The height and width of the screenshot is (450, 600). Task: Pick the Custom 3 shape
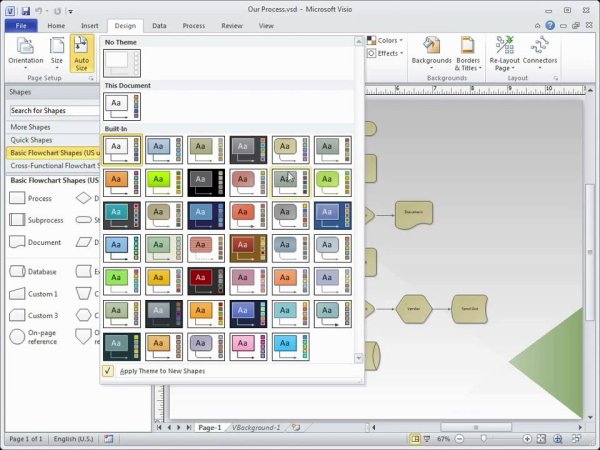(34, 316)
